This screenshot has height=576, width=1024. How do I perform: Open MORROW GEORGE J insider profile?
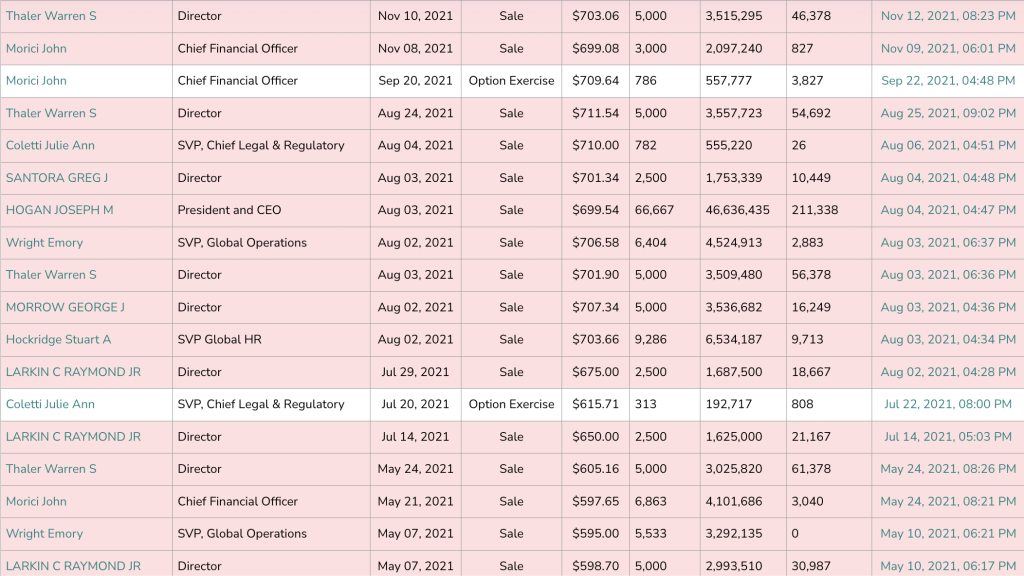point(65,307)
